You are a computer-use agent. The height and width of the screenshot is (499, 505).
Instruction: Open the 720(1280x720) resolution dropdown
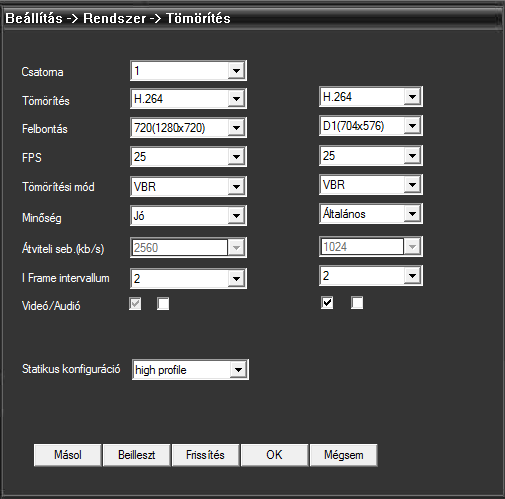188,127
